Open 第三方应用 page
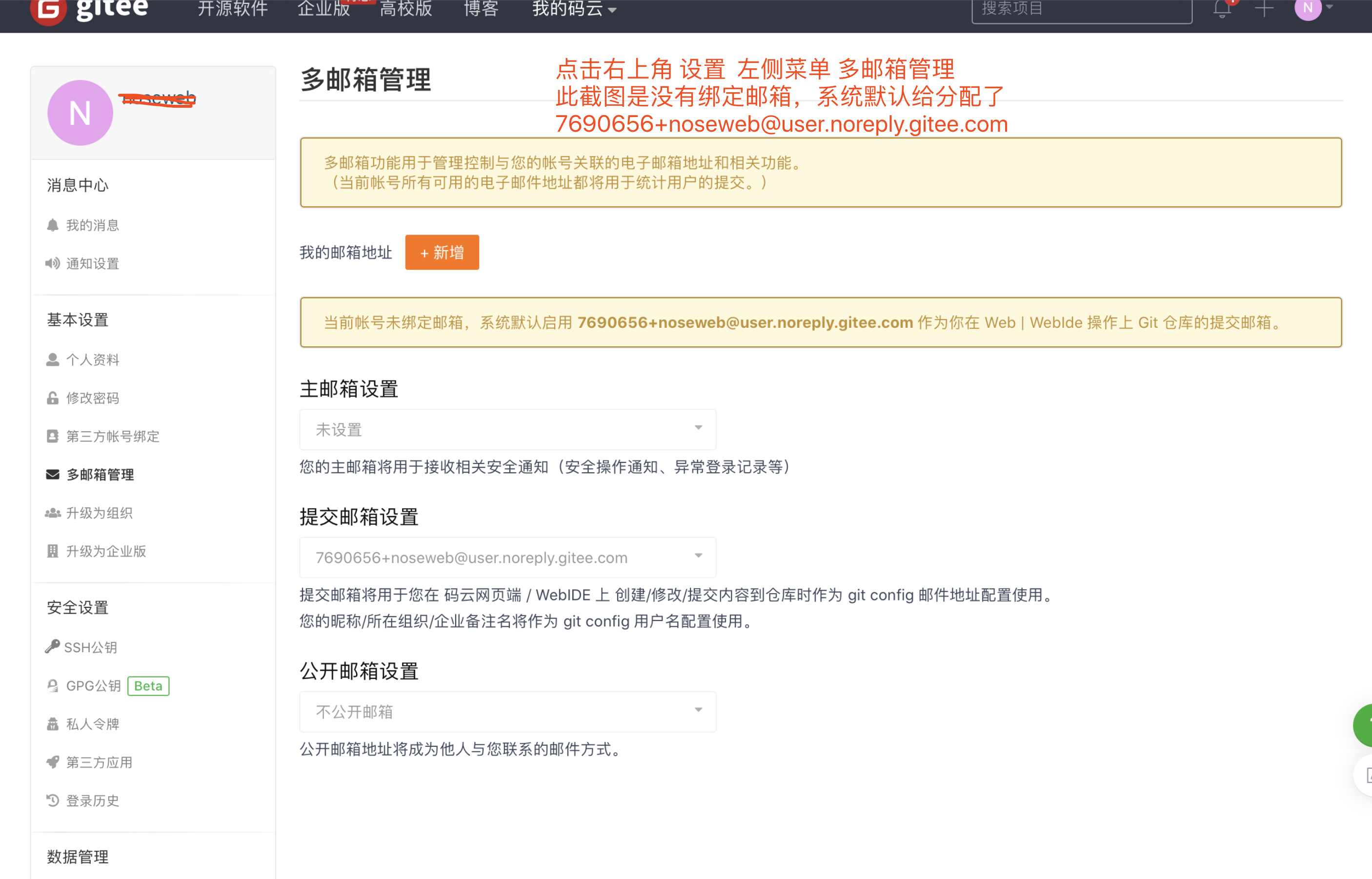Image resolution: width=1372 pixels, height=879 pixels. coord(100,762)
